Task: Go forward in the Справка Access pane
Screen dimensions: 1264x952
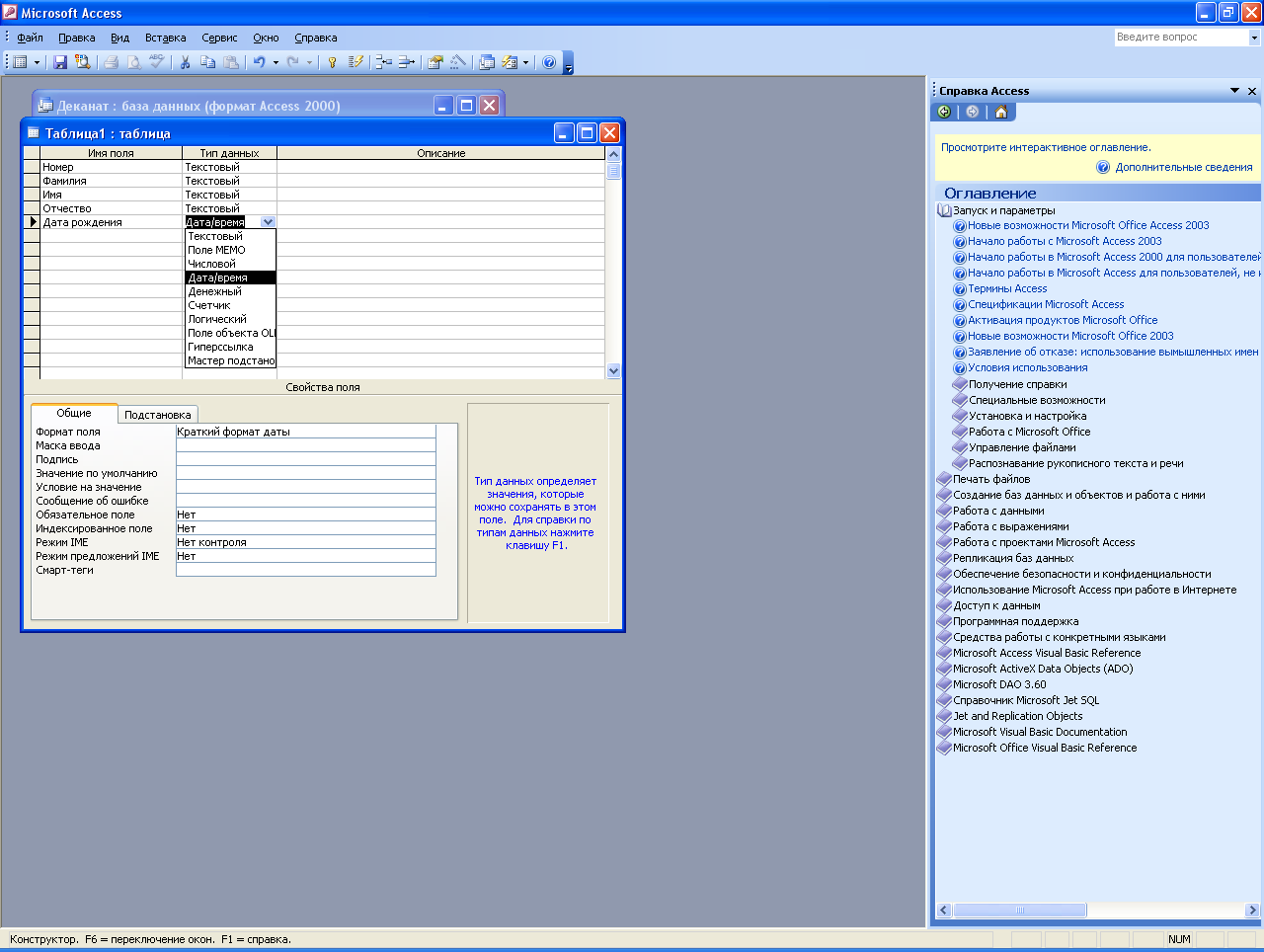Action: [973, 112]
